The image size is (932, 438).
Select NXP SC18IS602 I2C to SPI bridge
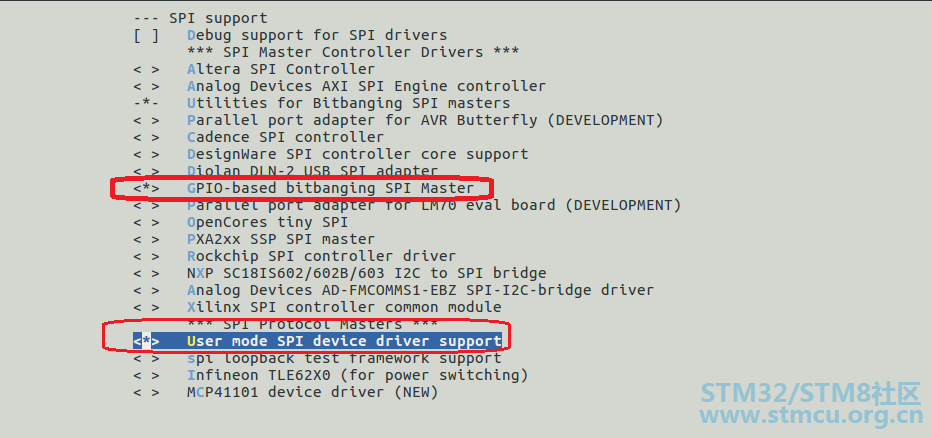tap(339, 273)
